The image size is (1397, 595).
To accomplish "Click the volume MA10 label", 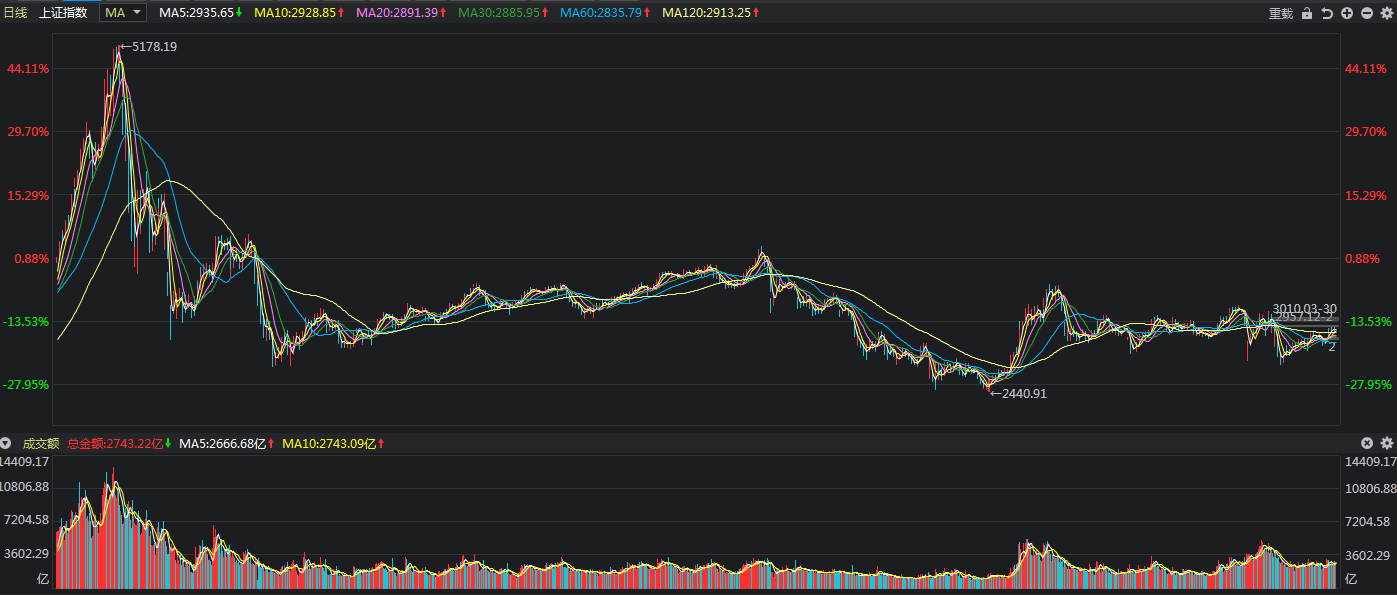I will point(333,443).
